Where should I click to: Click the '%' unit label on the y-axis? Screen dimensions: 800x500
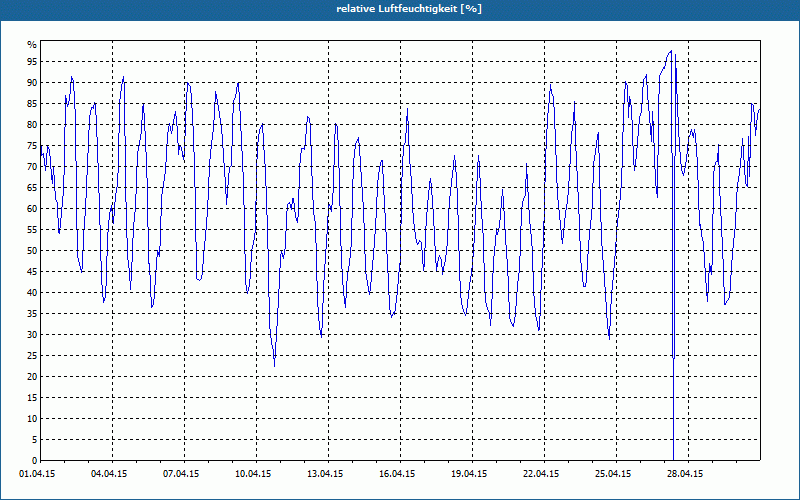[32, 45]
